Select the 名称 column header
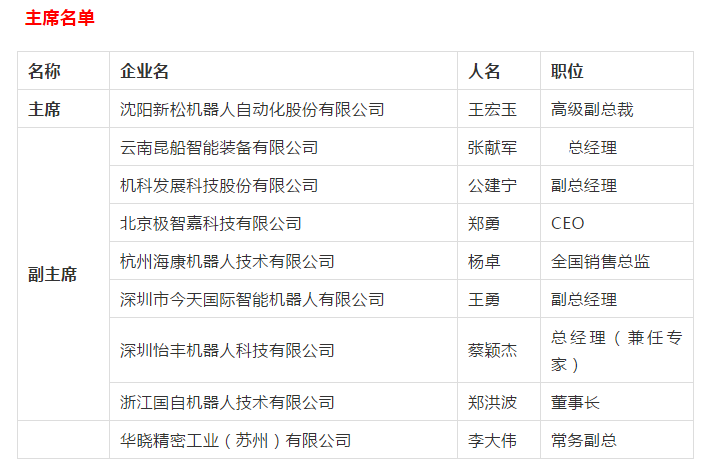The width and height of the screenshot is (713, 473). click(44, 71)
